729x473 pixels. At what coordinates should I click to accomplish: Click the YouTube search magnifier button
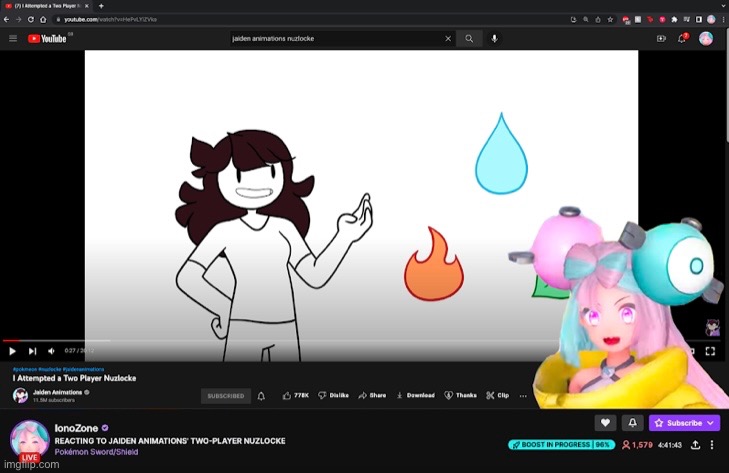tap(469, 39)
